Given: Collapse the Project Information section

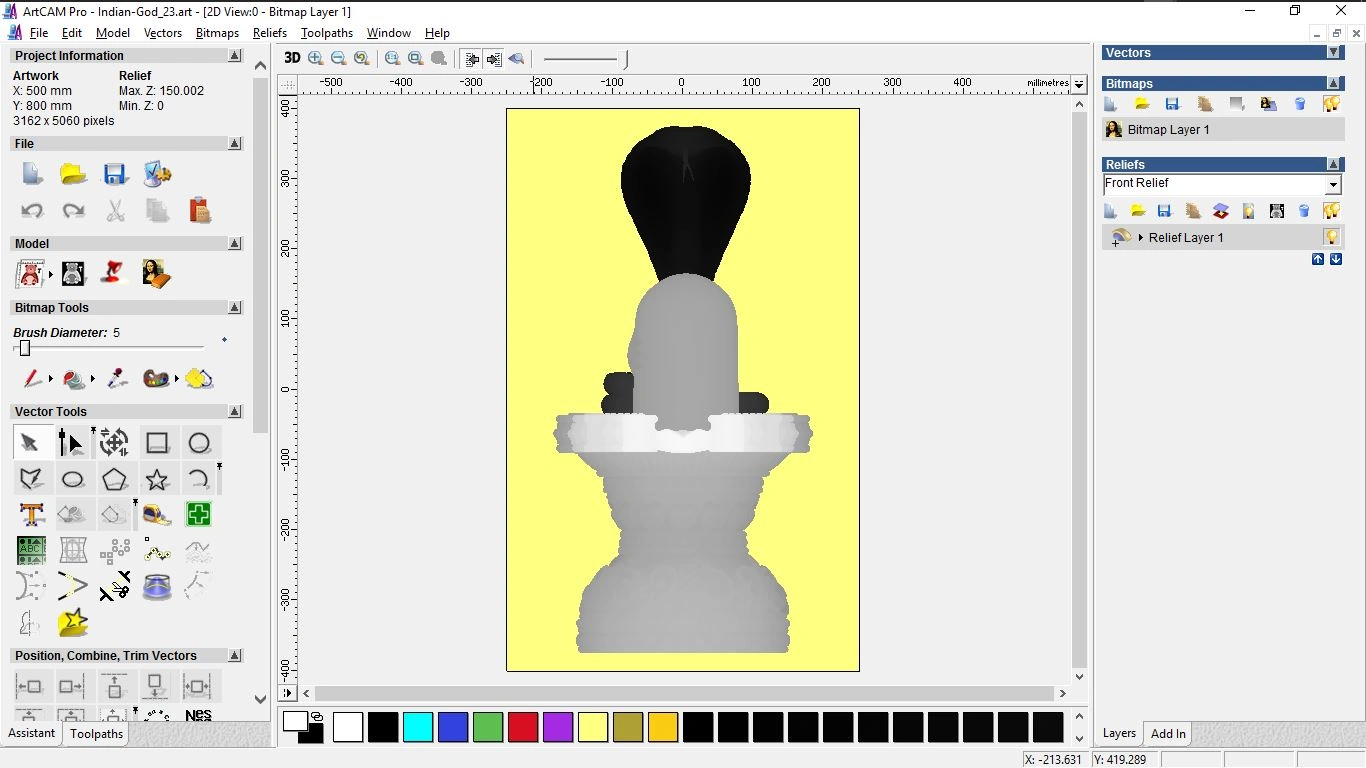Looking at the screenshot, I should pos(235,56).
